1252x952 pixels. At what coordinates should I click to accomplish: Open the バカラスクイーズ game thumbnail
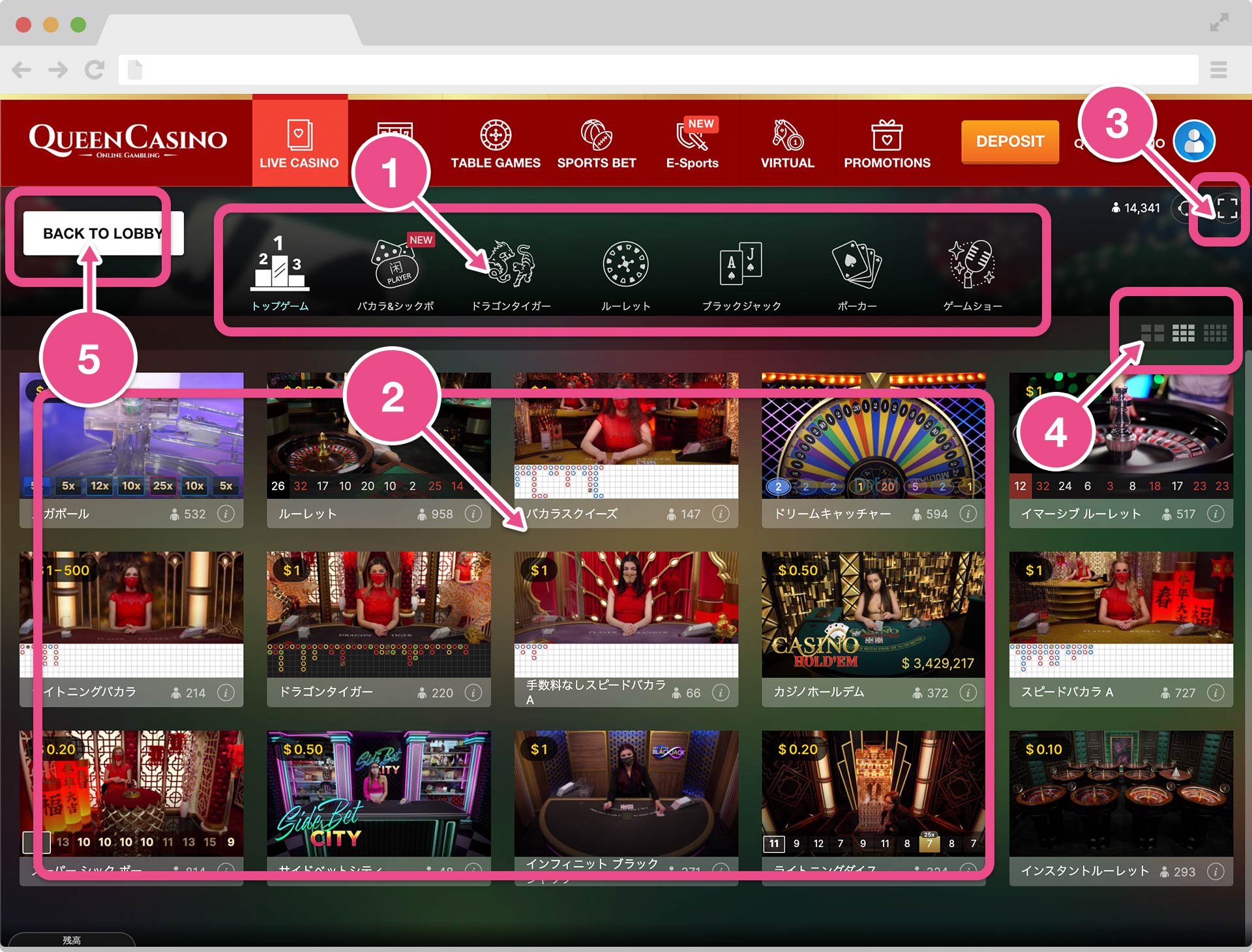click(626, 436)
